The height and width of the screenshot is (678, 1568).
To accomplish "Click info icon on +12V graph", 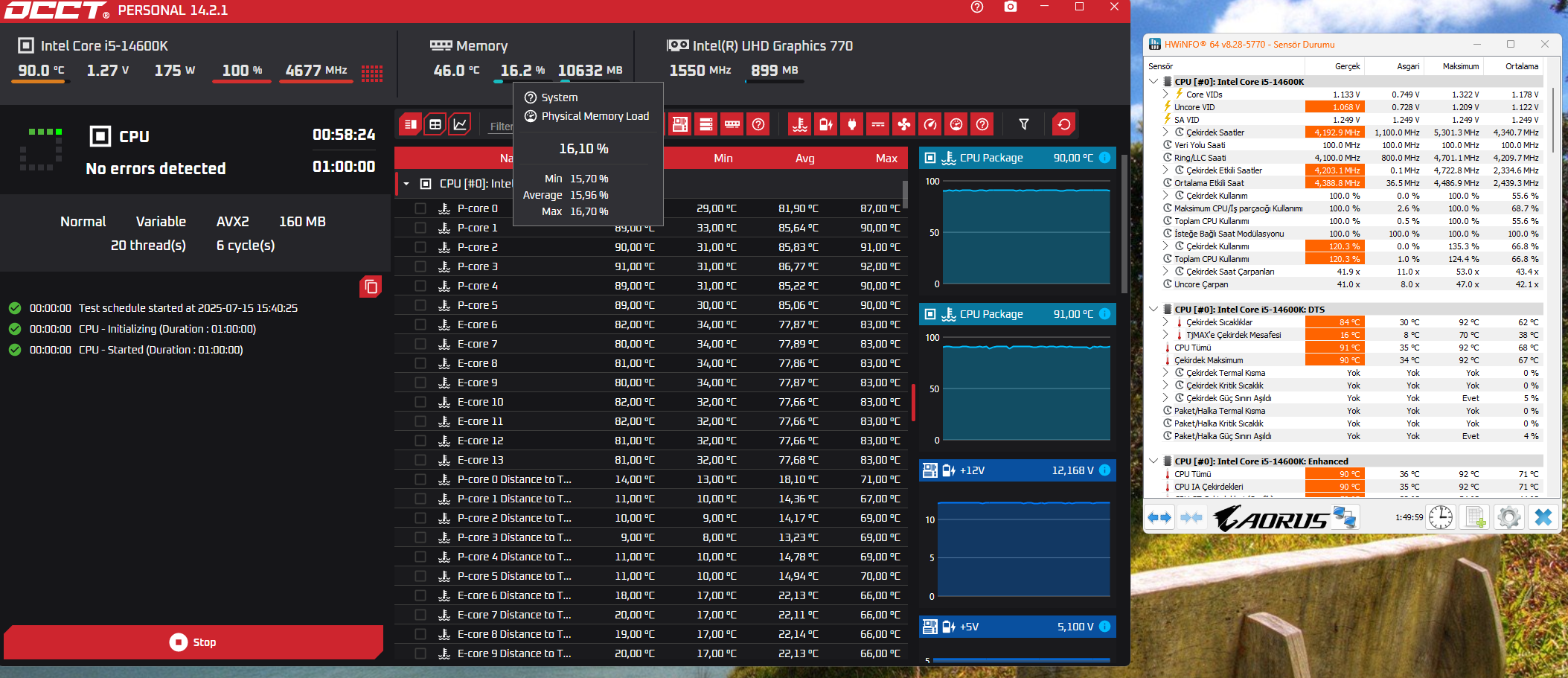I will pyautogui.click(x=1104, y=470).
